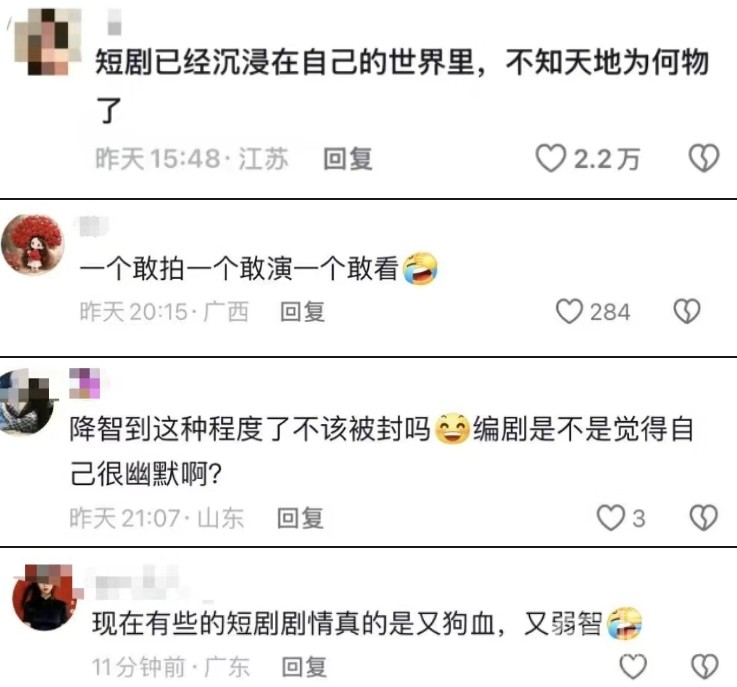Like the Shandong comment with 3 likes
The image size is (737, 687).
pyautogui.click(x=610, y=518)
